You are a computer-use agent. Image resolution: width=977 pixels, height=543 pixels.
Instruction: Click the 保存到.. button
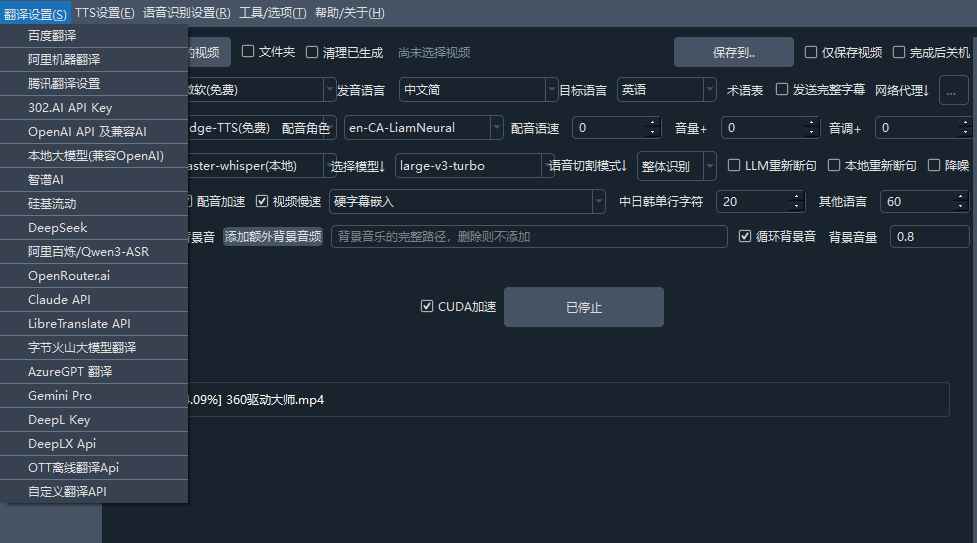point(733,53)
